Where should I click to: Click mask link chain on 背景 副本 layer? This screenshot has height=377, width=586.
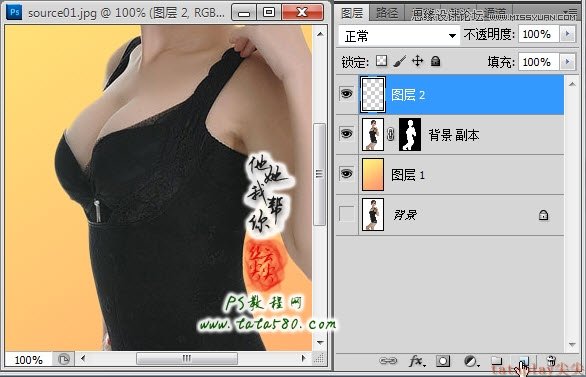point(391,134)
